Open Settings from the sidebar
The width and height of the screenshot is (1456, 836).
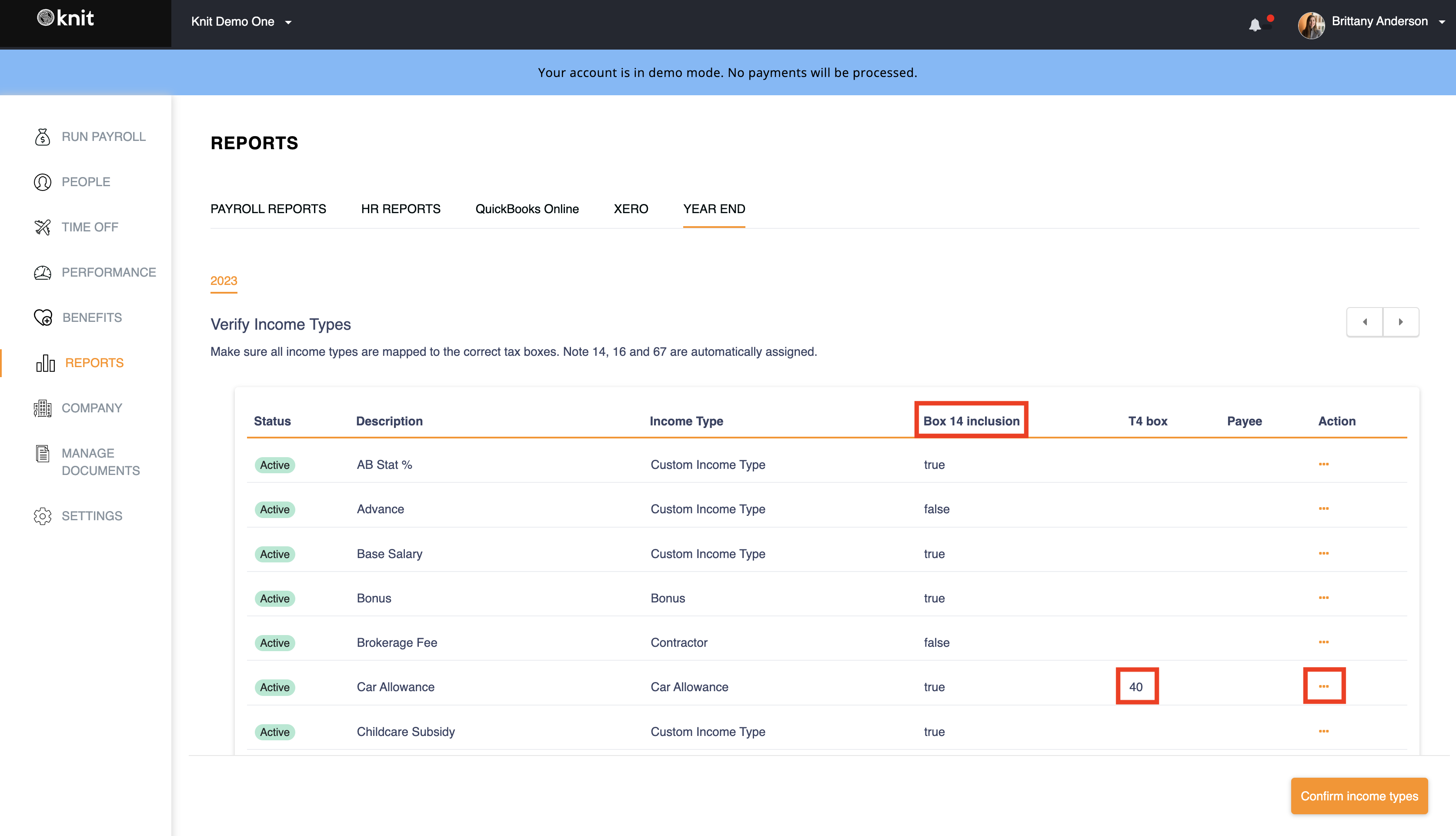92,516
